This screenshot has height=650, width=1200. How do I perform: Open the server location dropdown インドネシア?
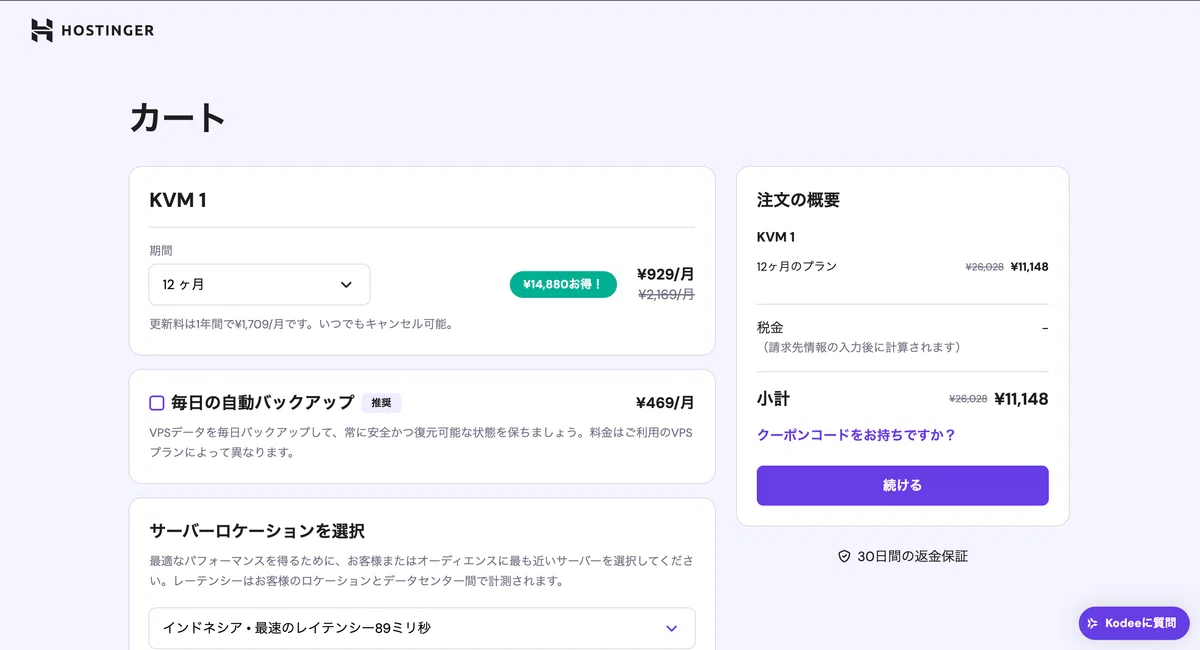[422, 628]
